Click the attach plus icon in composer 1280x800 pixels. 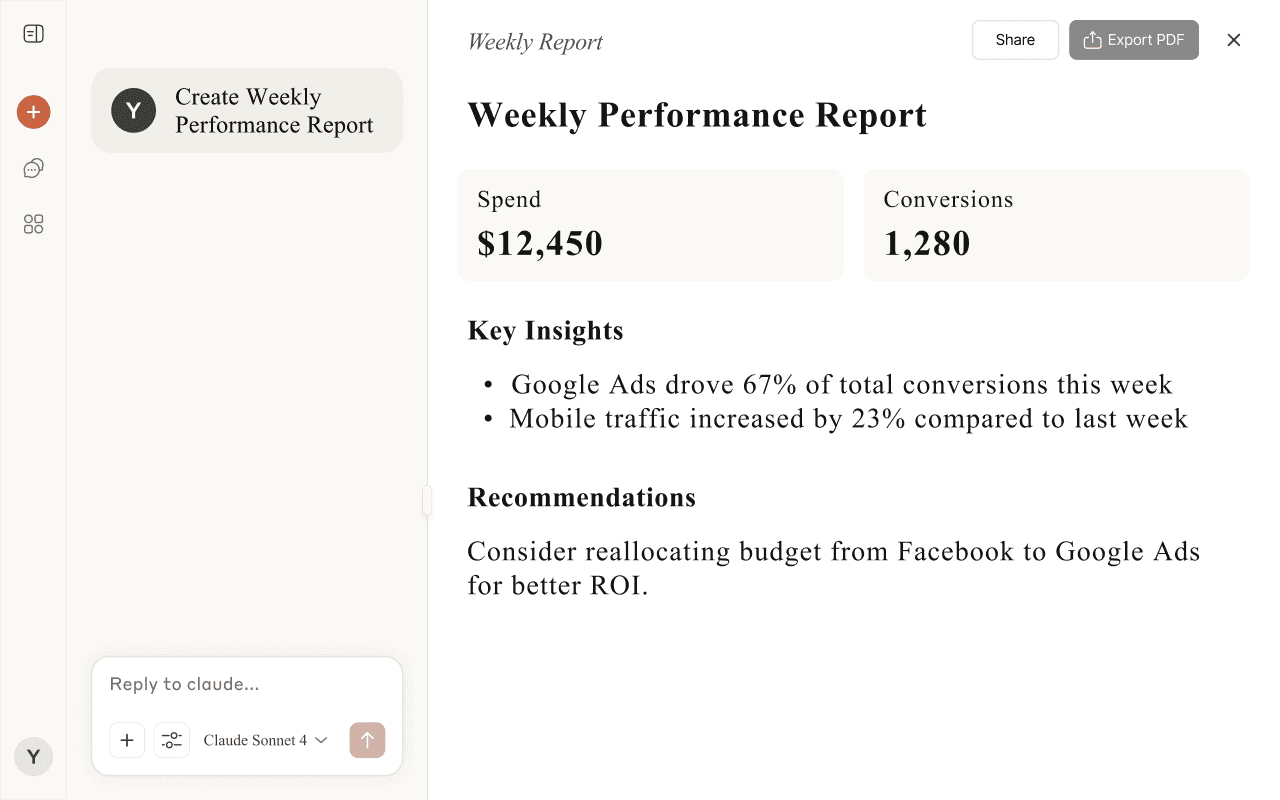point(127,740)
